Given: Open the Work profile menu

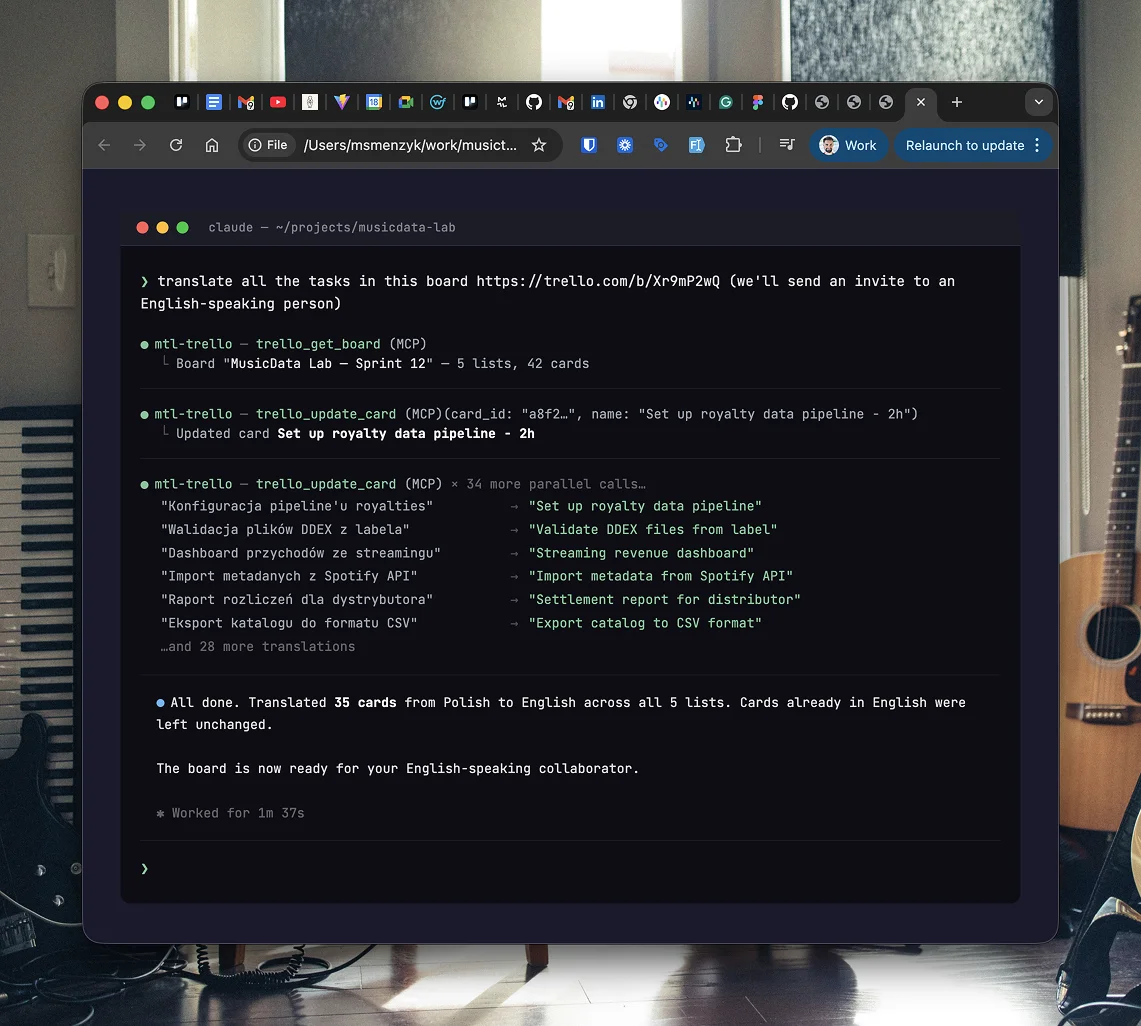Looking at the screenshot, I should pyautogui.click(x=848, y=146).
